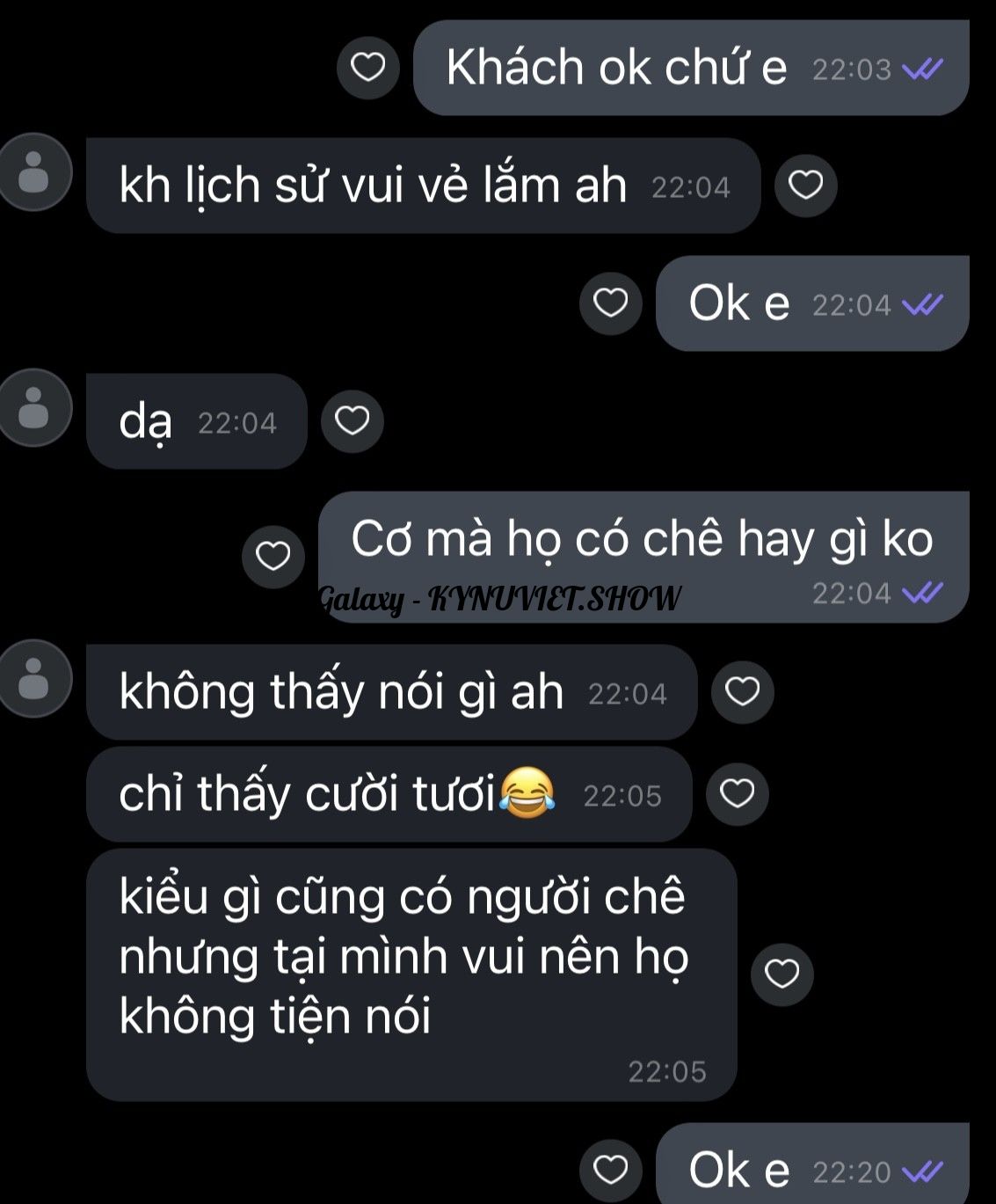The image size is (996, 1204).
Task: Select "Cơ mà họ có chê hay gì ko" bubble
Action: coord(643,557)
